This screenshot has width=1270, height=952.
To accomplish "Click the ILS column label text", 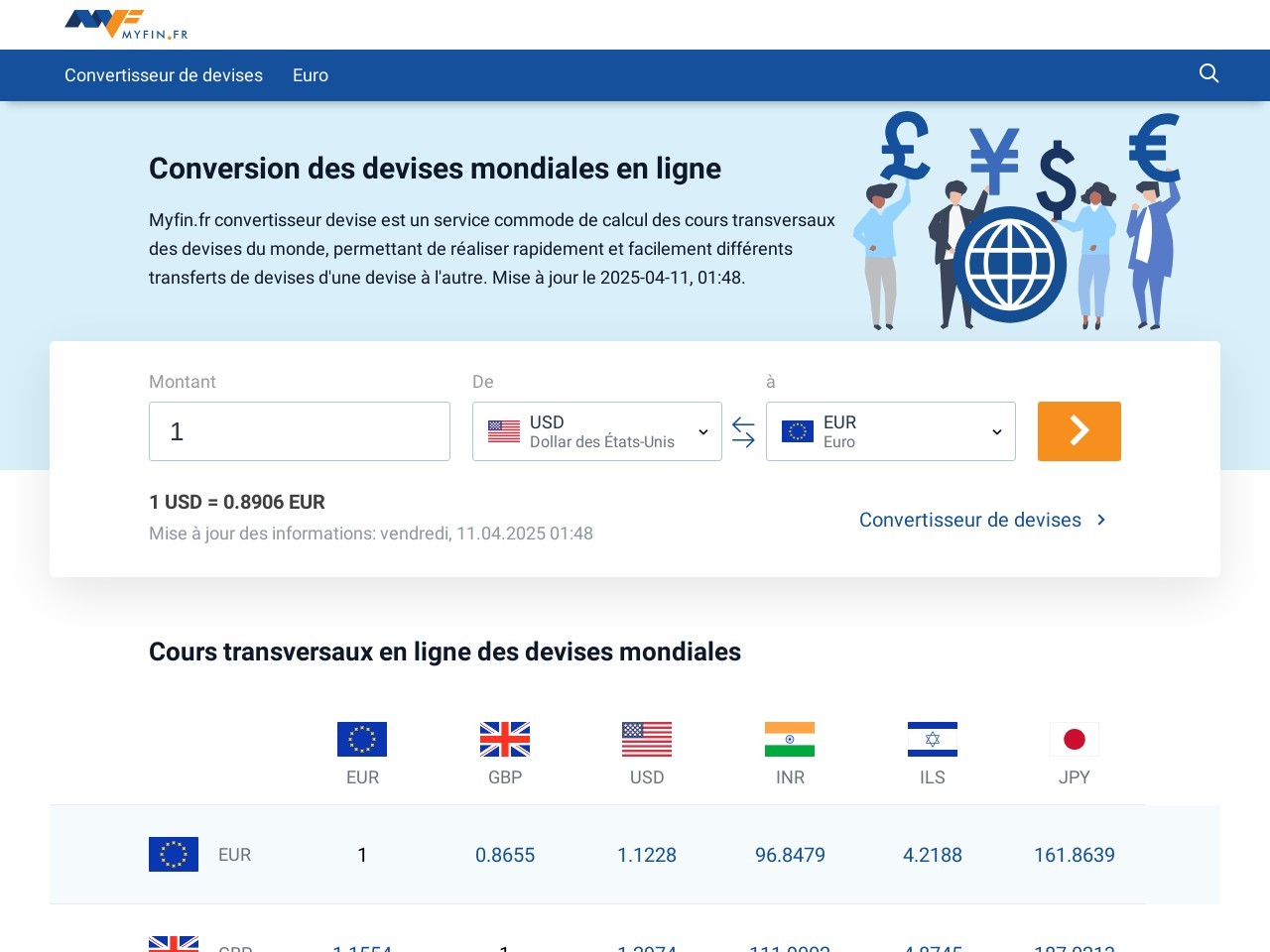I will [933, 777].
